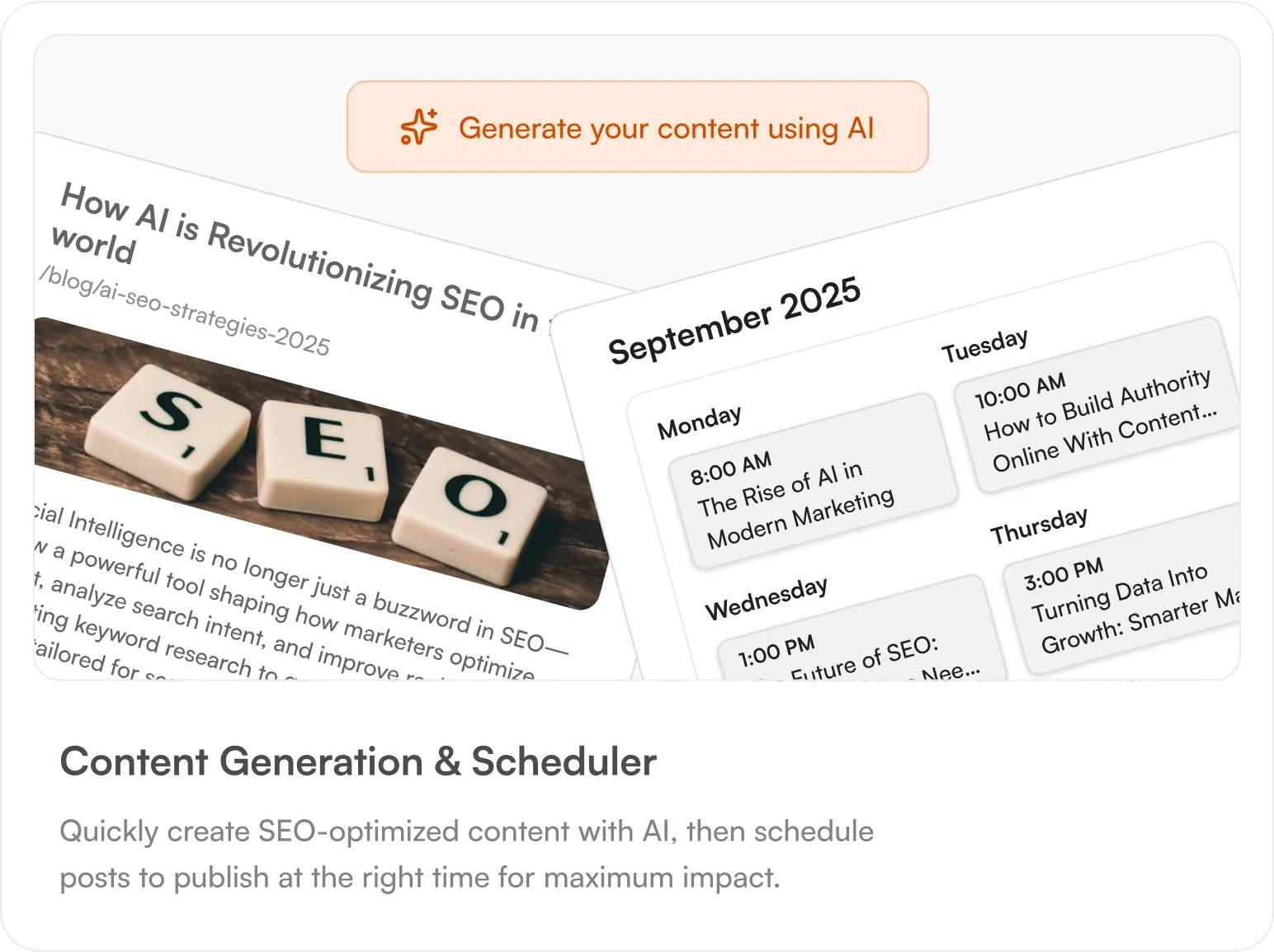Open the /blog/ai-seo-strategies-2025 URL slug

[x=185, y=310]
